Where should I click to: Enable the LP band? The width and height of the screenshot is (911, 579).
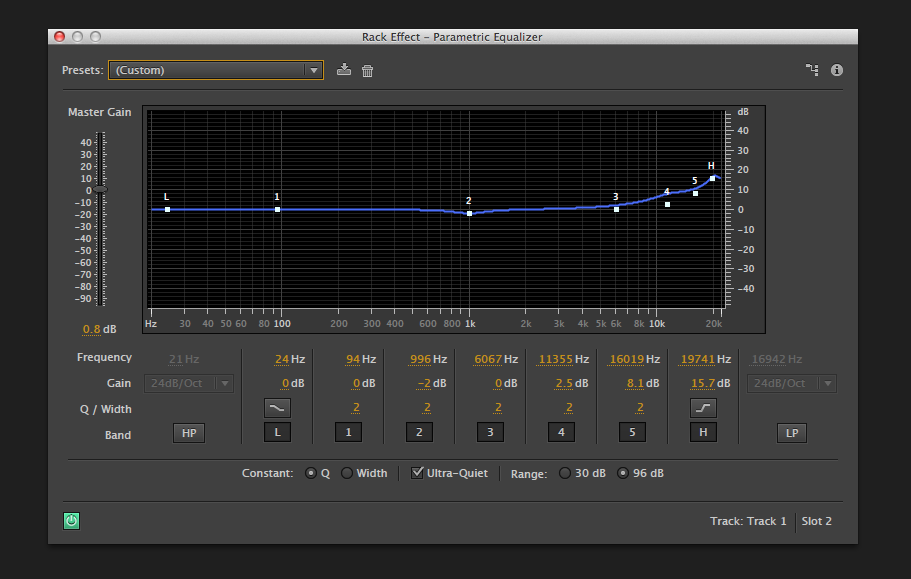(x=791, y=431)
